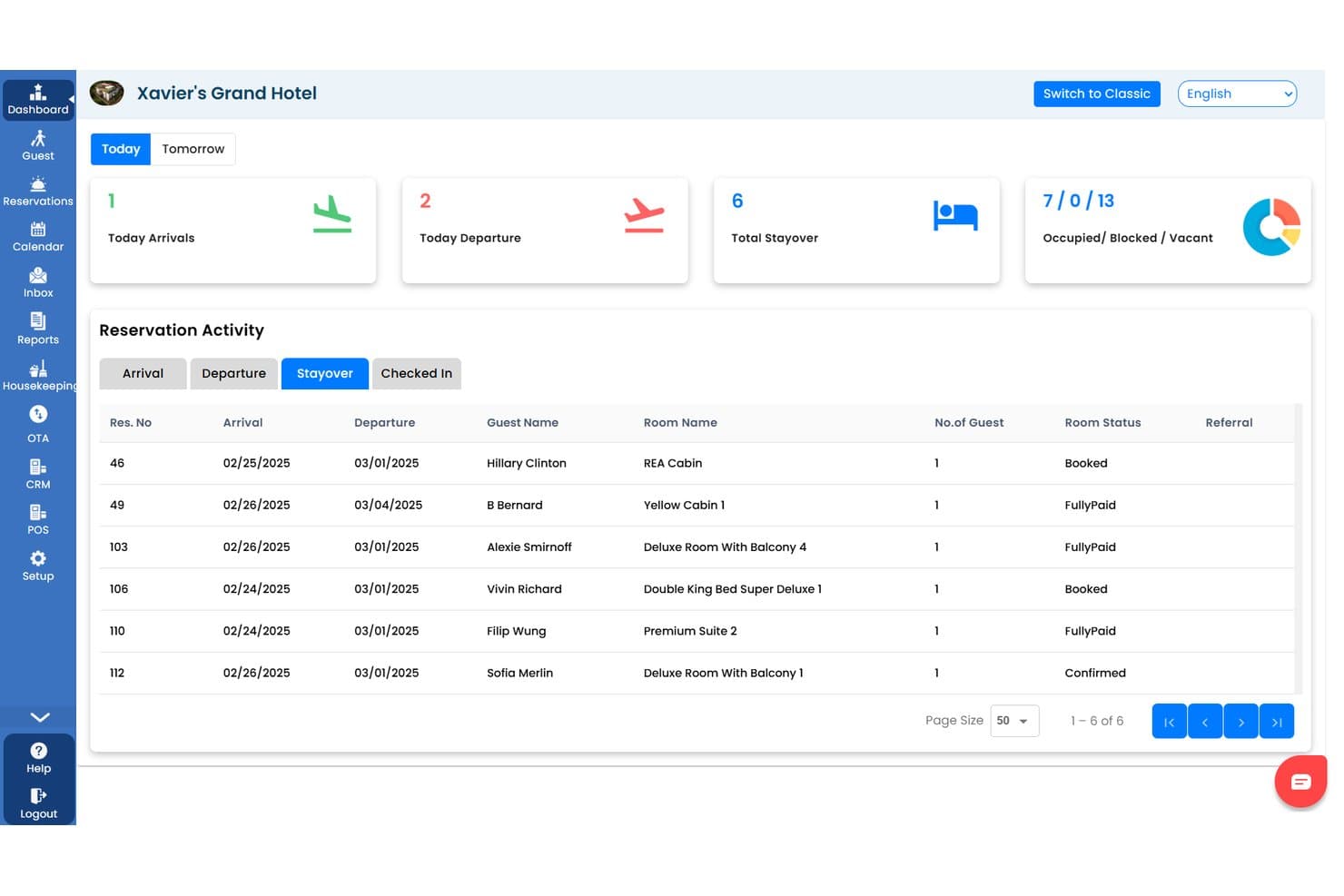Viewport: 1344px width, 896px height.
Task: Click the Switch to Classic button
Action: [1097, 94]
